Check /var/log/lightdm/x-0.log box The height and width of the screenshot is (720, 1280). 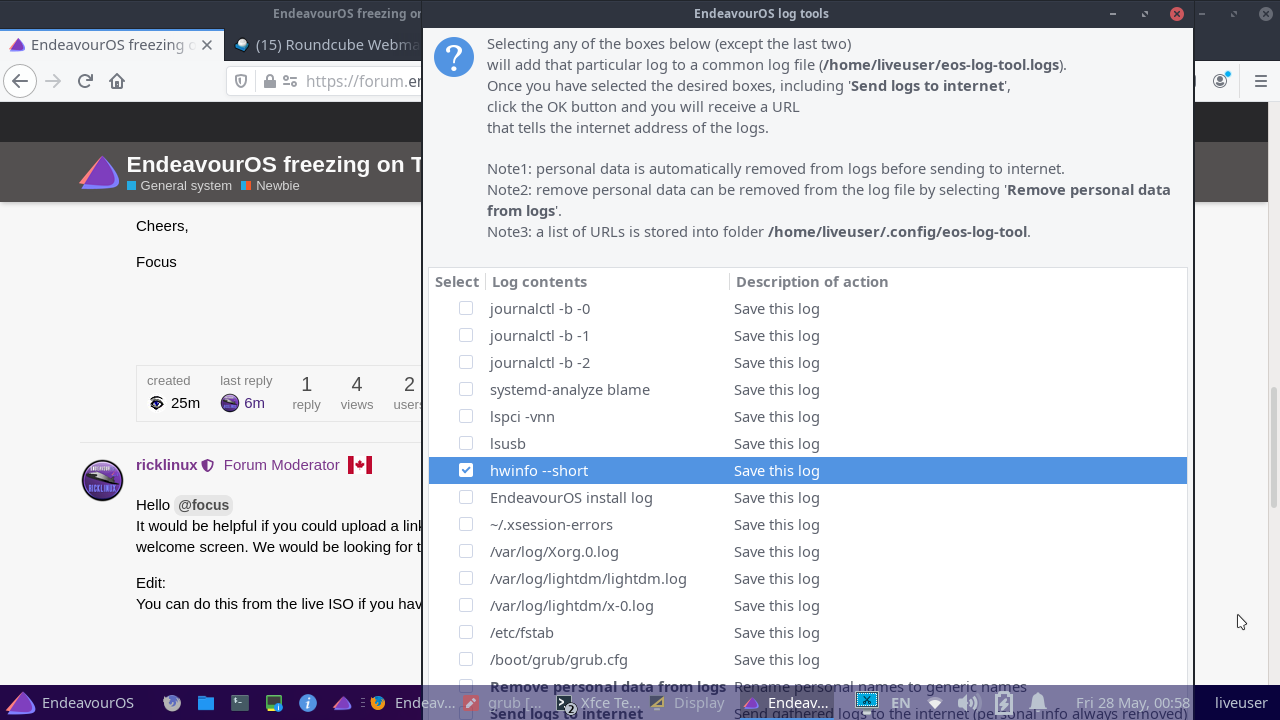pos(466,606)
